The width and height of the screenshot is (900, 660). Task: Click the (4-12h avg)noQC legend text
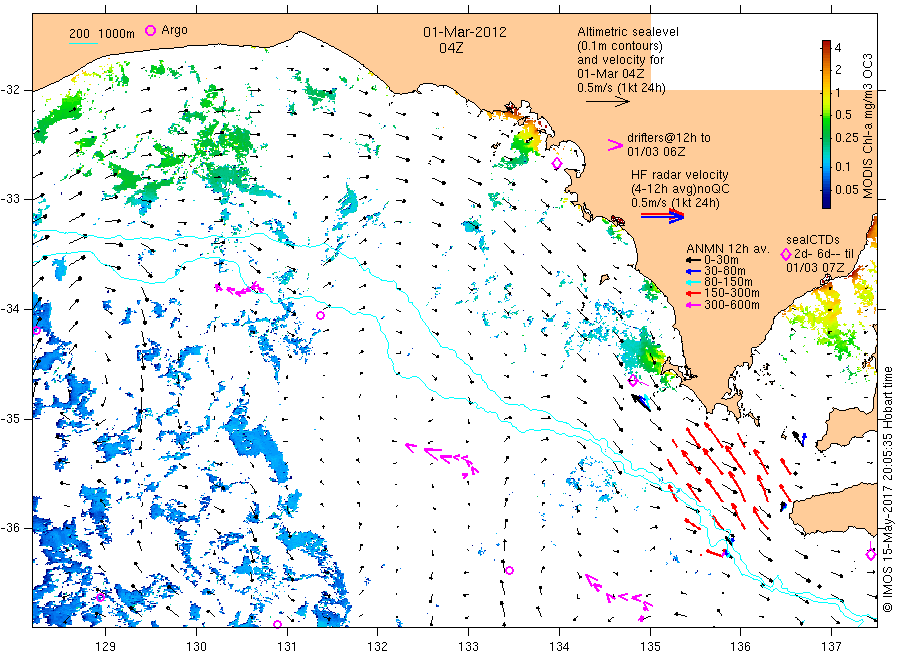[680, 189]
